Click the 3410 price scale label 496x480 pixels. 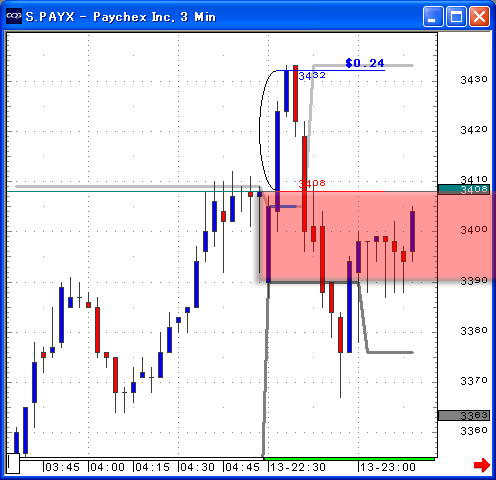coord(474,180)
